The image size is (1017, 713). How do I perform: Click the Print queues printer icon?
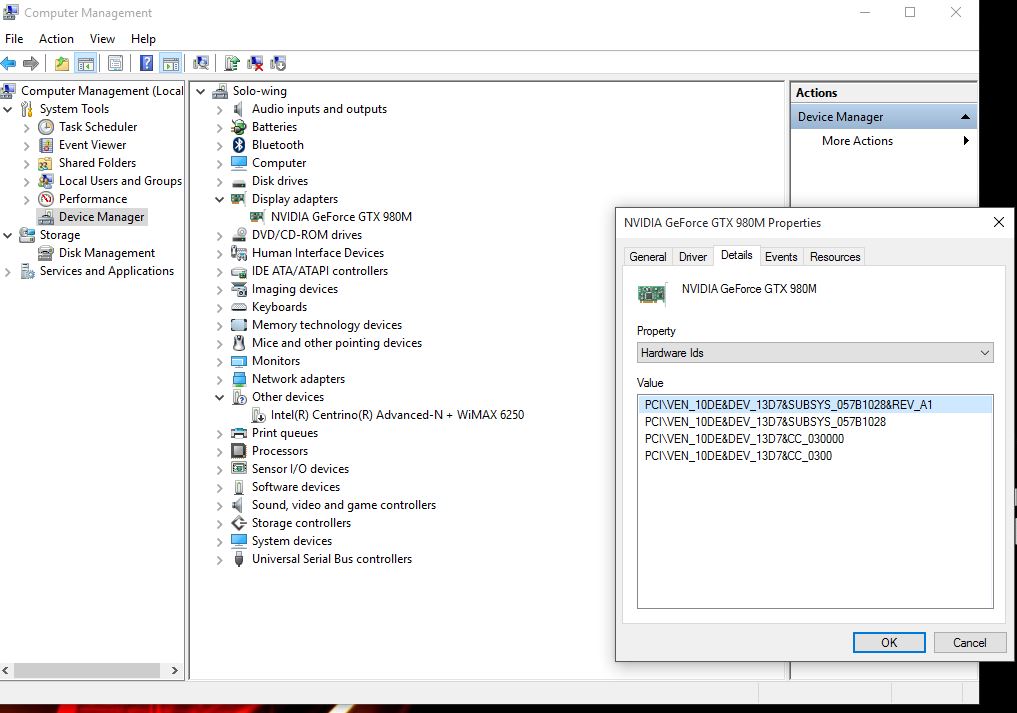click(x=239, y=433)
